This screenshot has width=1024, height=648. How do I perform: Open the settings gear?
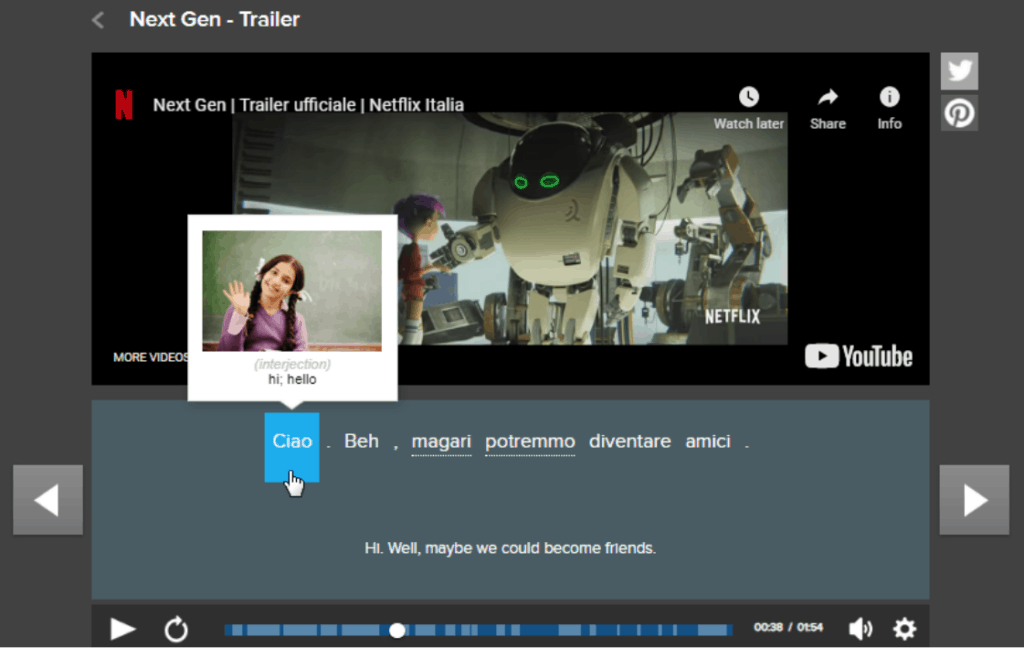(904, 628)
